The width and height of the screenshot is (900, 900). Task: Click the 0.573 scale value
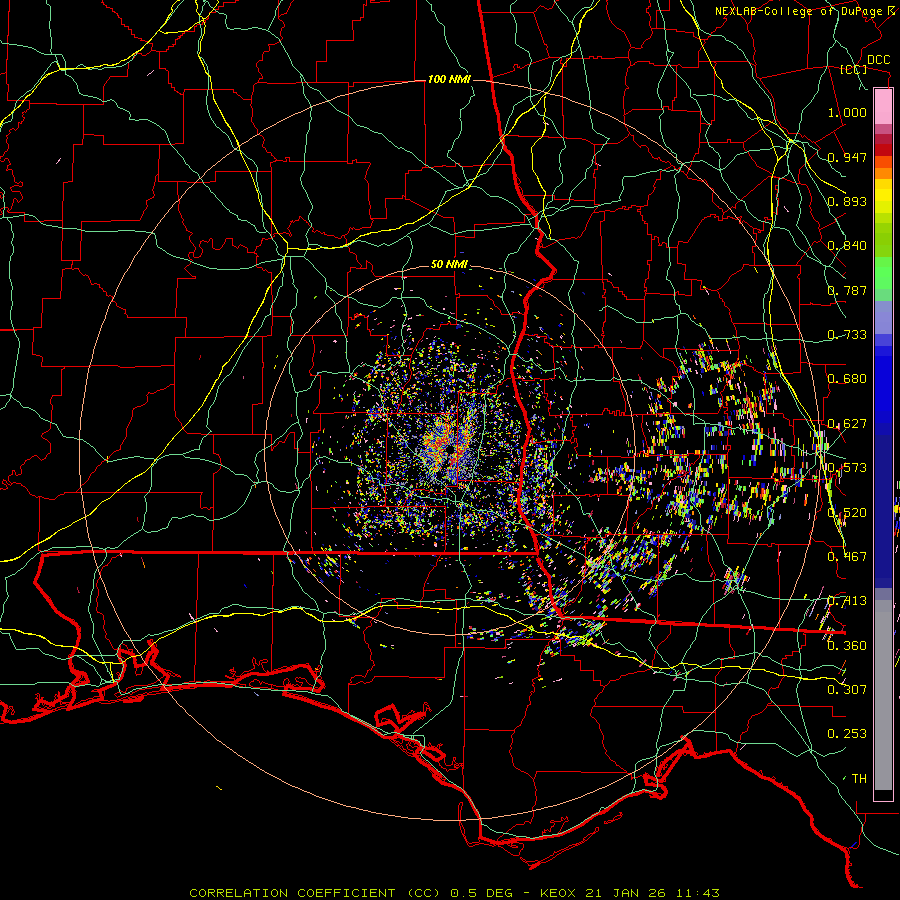pos(847,468)
